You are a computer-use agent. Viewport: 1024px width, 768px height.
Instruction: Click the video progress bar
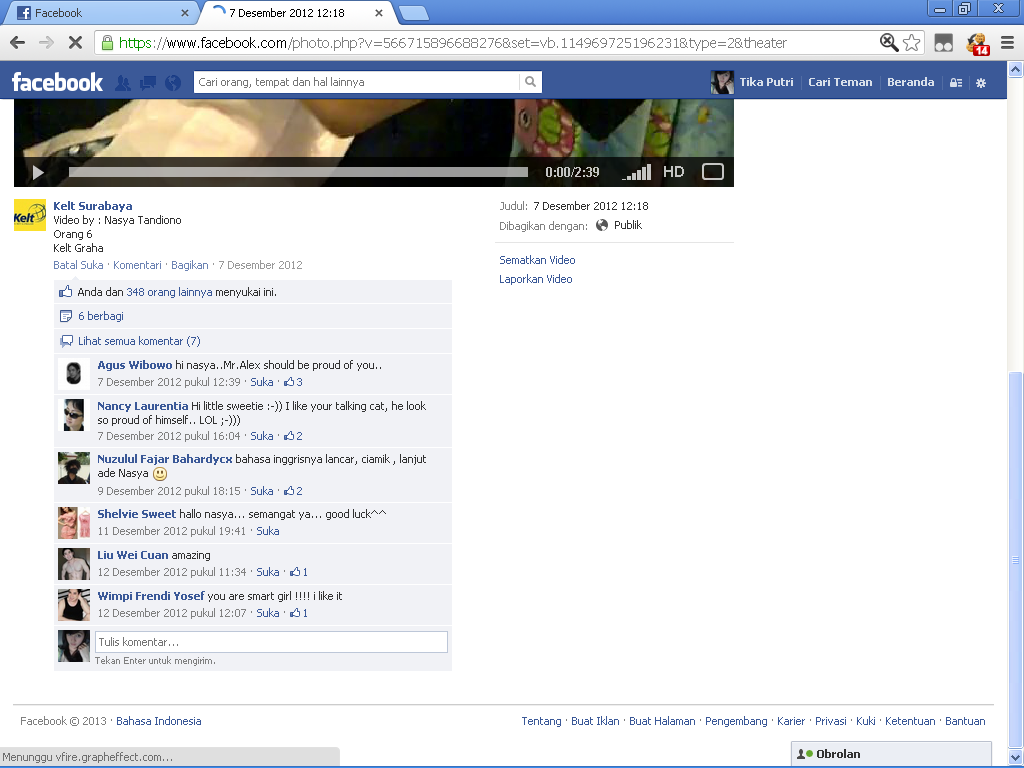click(298, 172)
